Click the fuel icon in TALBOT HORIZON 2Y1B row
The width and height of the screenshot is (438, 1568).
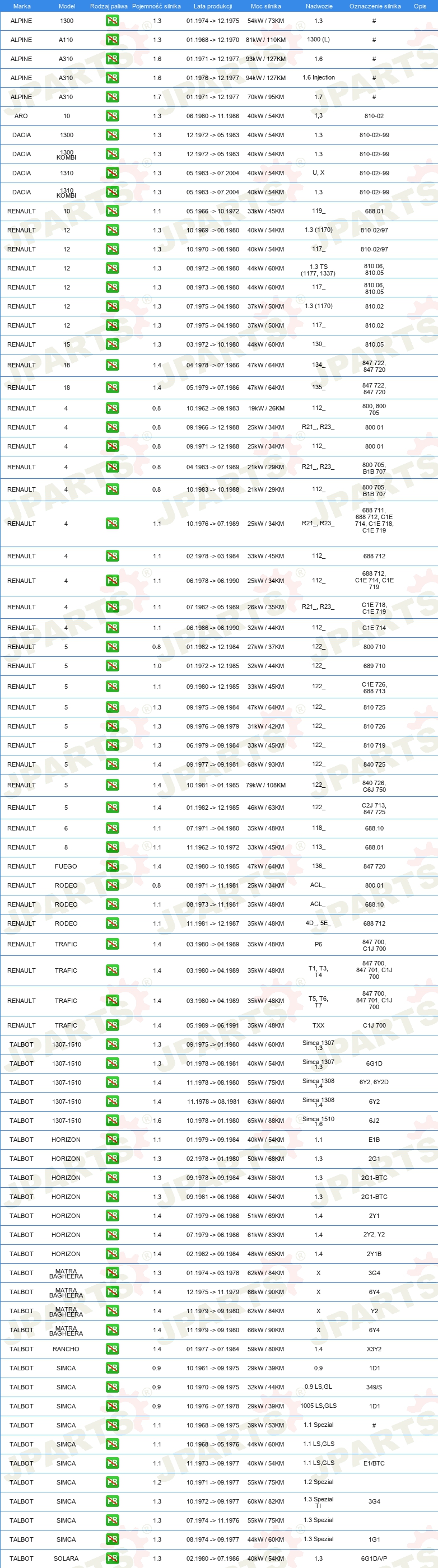(x=112, y=1254)
